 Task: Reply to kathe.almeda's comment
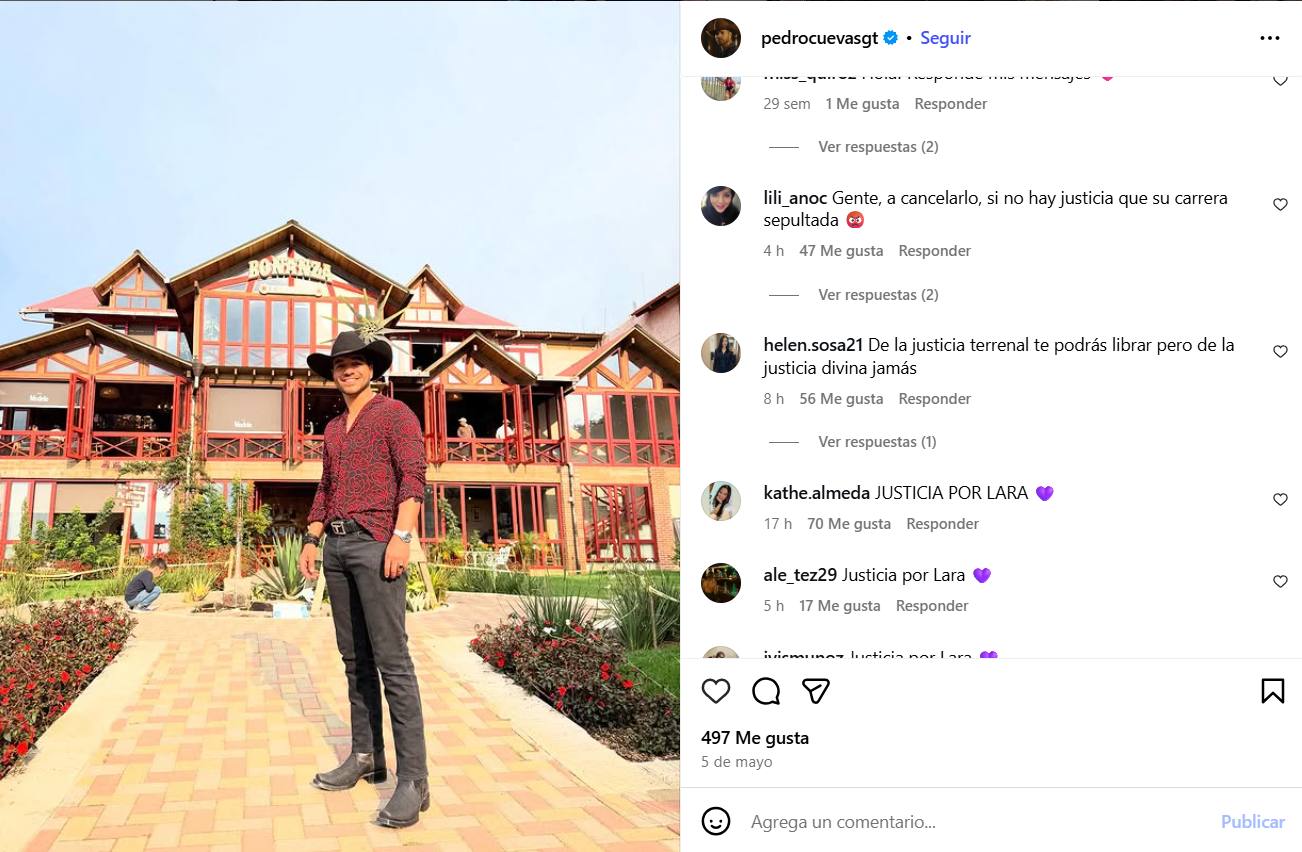pyautogui.click(x=942, y=524)
